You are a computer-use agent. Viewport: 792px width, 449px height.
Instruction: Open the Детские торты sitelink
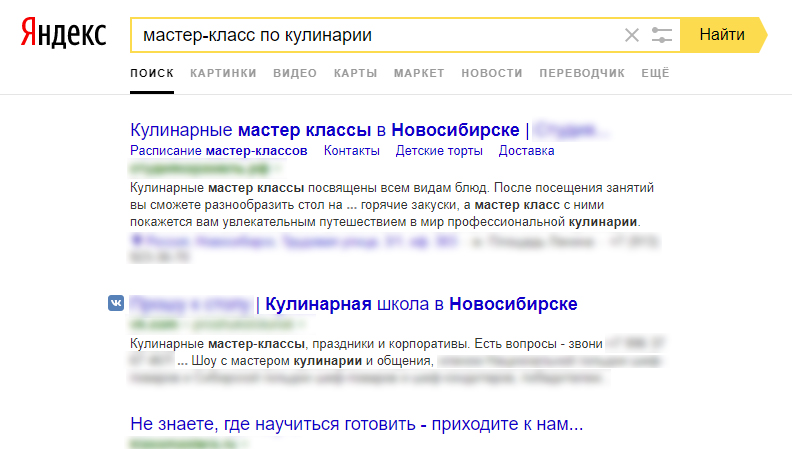[x=439, y=151]
